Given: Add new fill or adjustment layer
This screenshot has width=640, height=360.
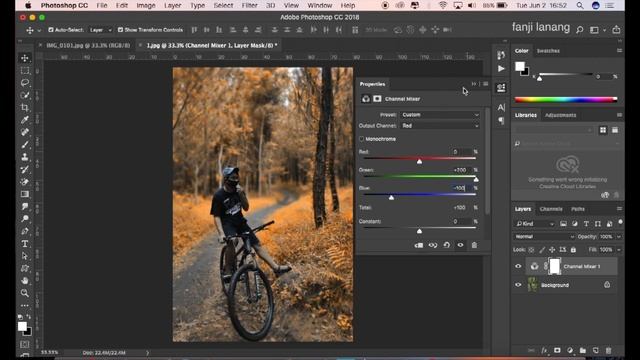Looking at the screenshot, I should pyautogui.click(x=570, y=350).
